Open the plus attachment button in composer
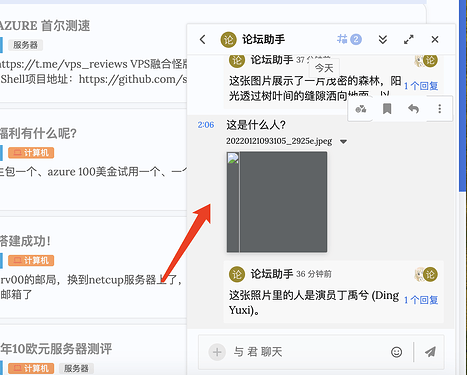This screenshot has height=375, width=467. [217, 352]
